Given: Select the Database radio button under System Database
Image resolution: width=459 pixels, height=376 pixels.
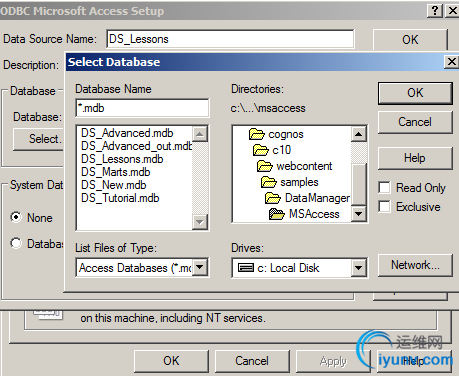Looking at the screenshot, I should [16, 243].
